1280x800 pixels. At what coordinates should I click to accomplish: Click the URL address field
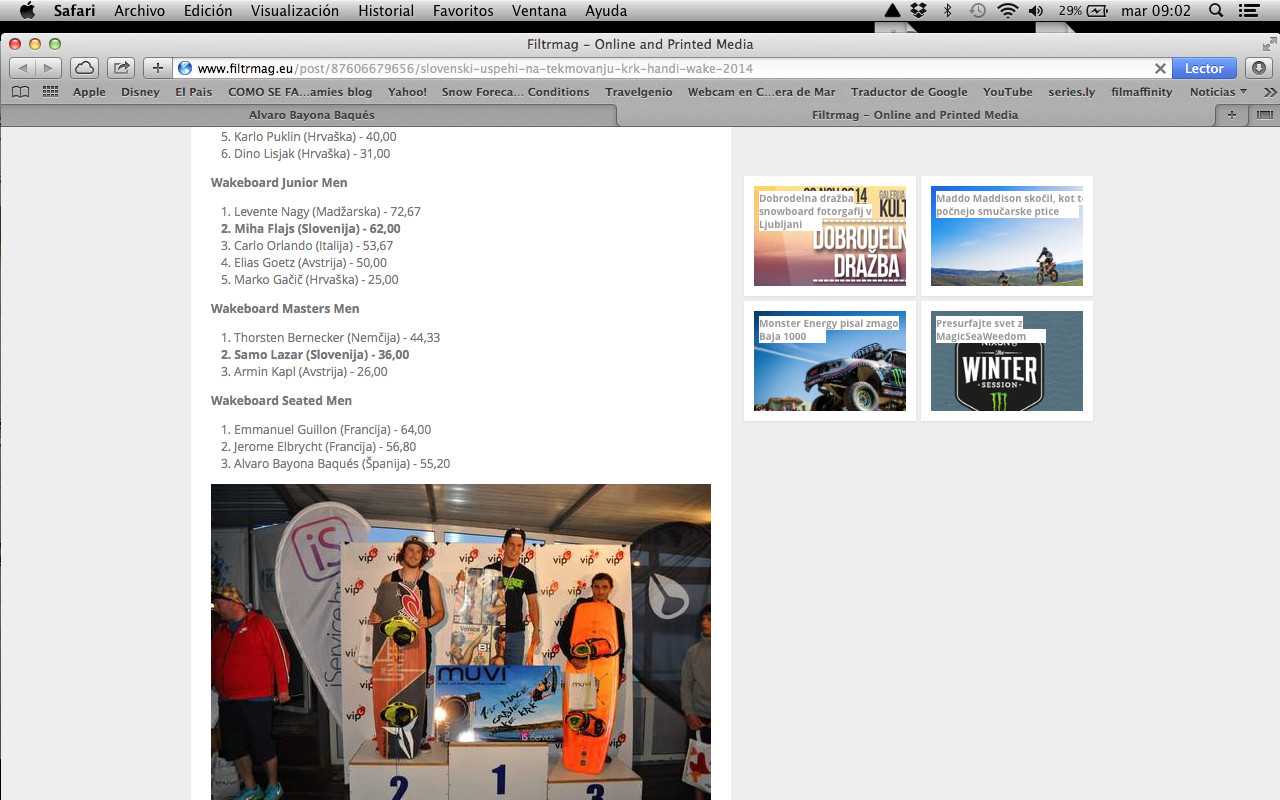670,68
